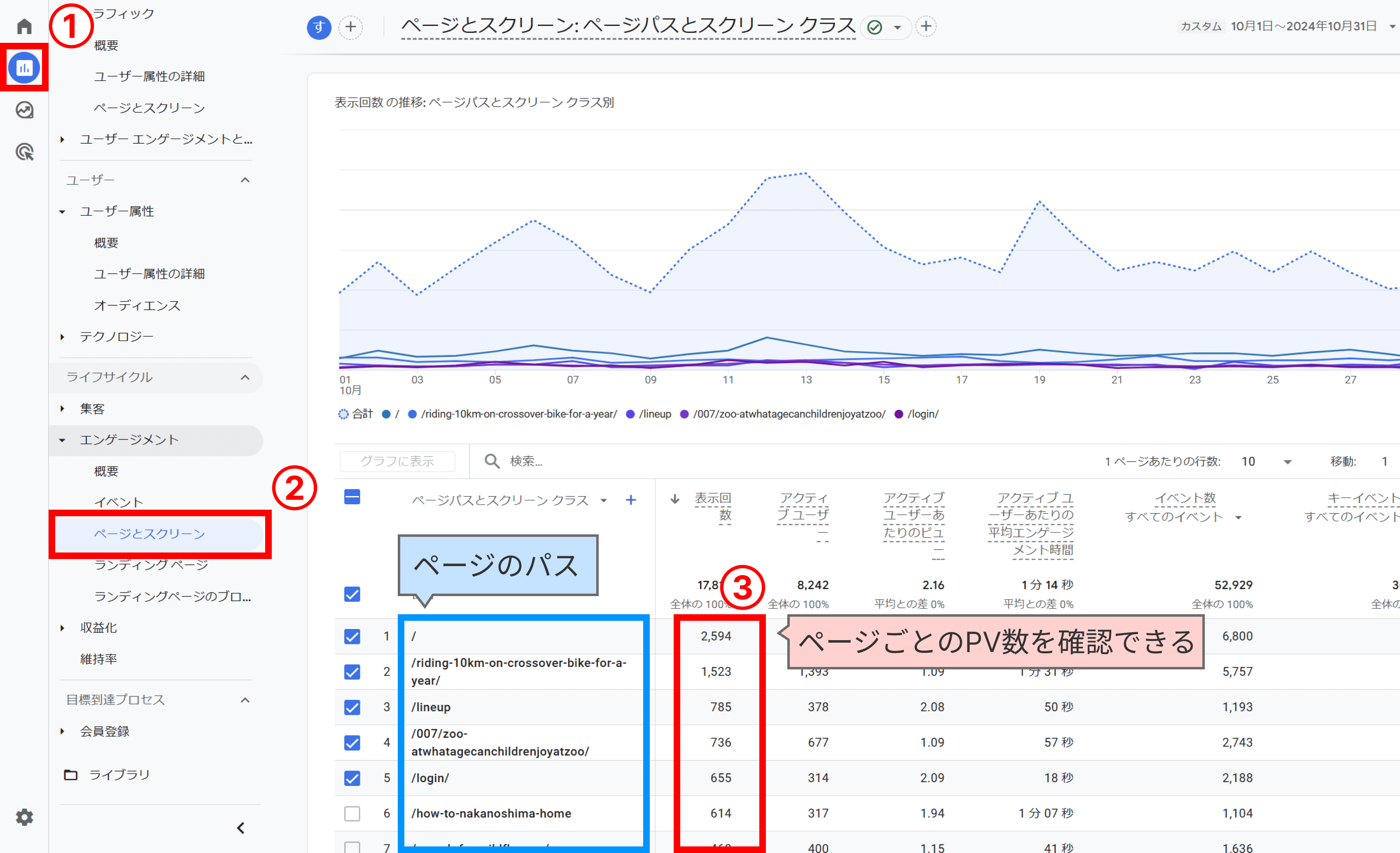Uncheck the /lineup row checkbox
1400x853 pixels.
(x=352, y=707)
